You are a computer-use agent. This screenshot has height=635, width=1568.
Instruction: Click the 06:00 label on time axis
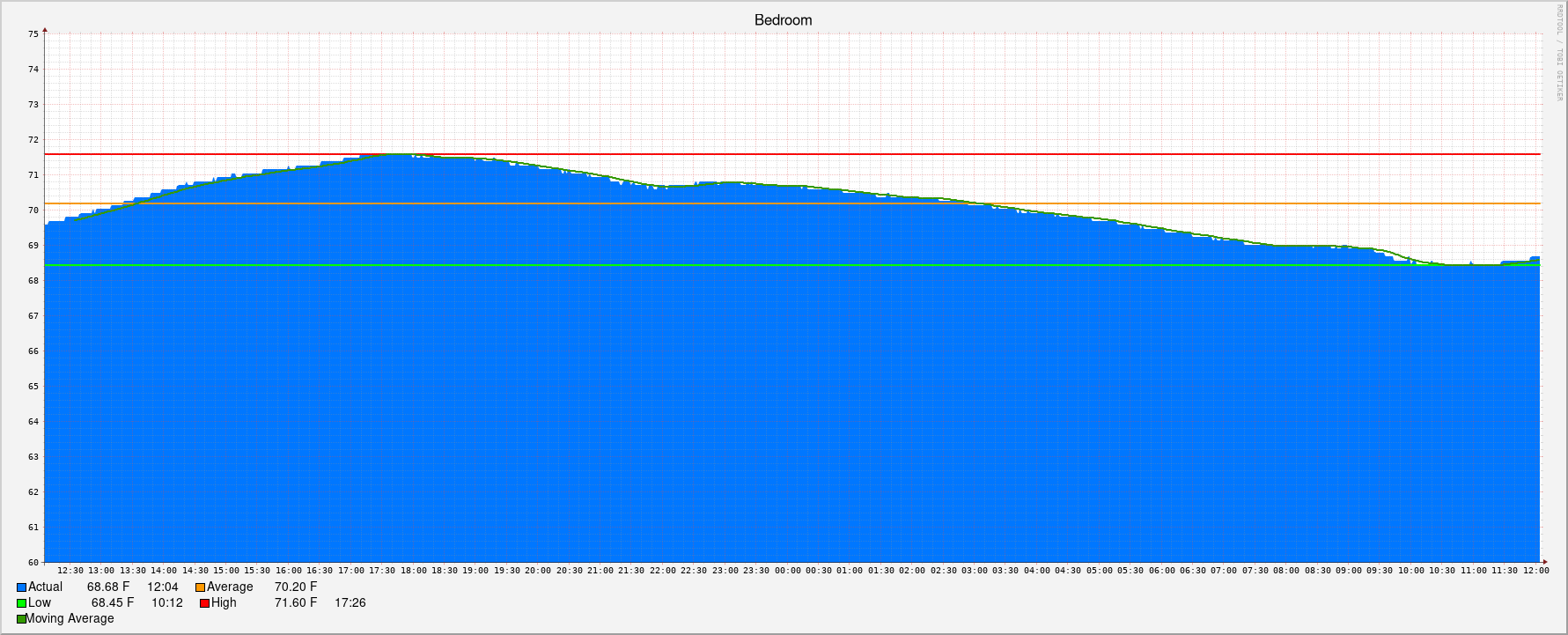click(1161, 571)
